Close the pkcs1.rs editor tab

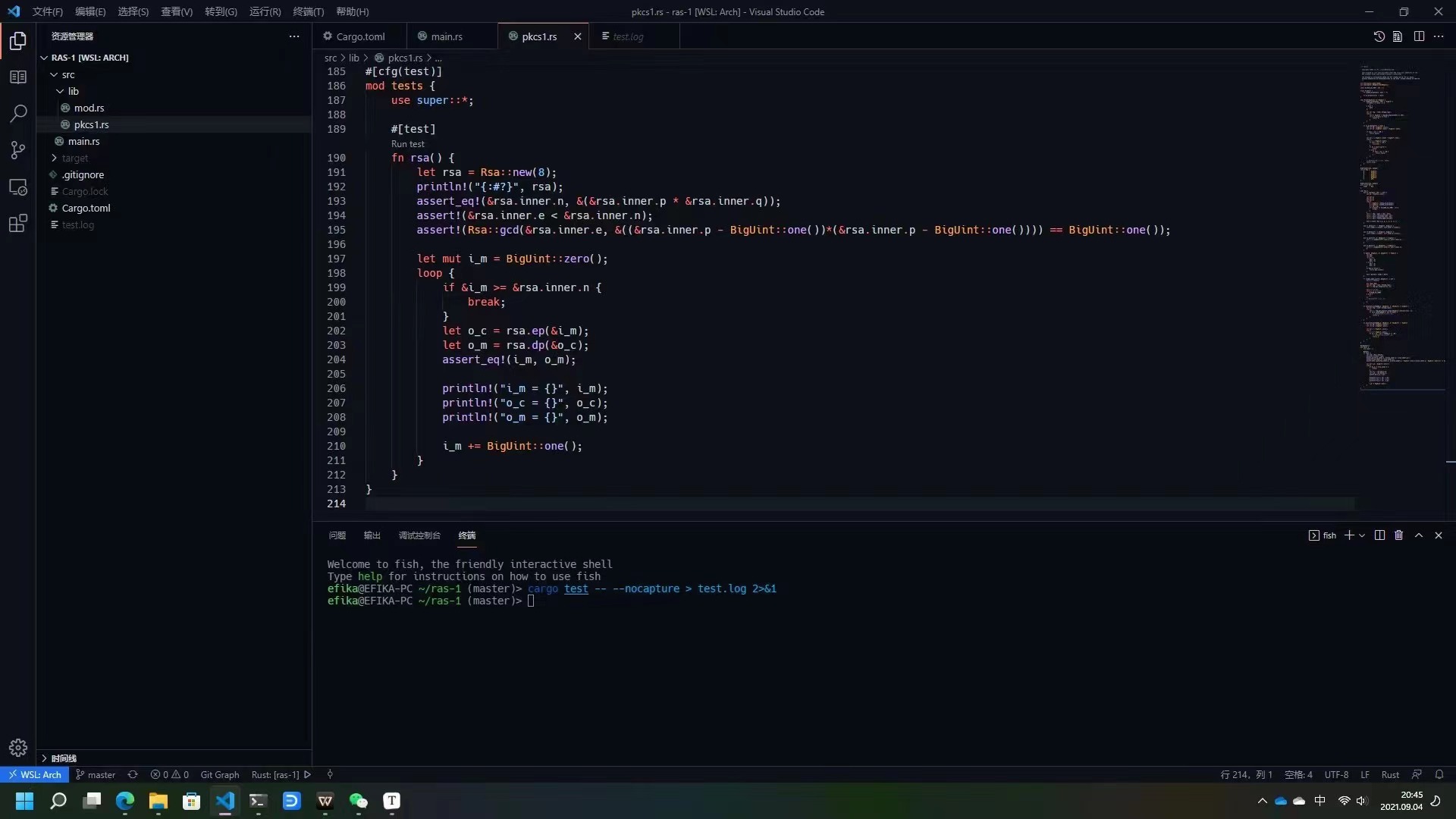coord(578,36)
